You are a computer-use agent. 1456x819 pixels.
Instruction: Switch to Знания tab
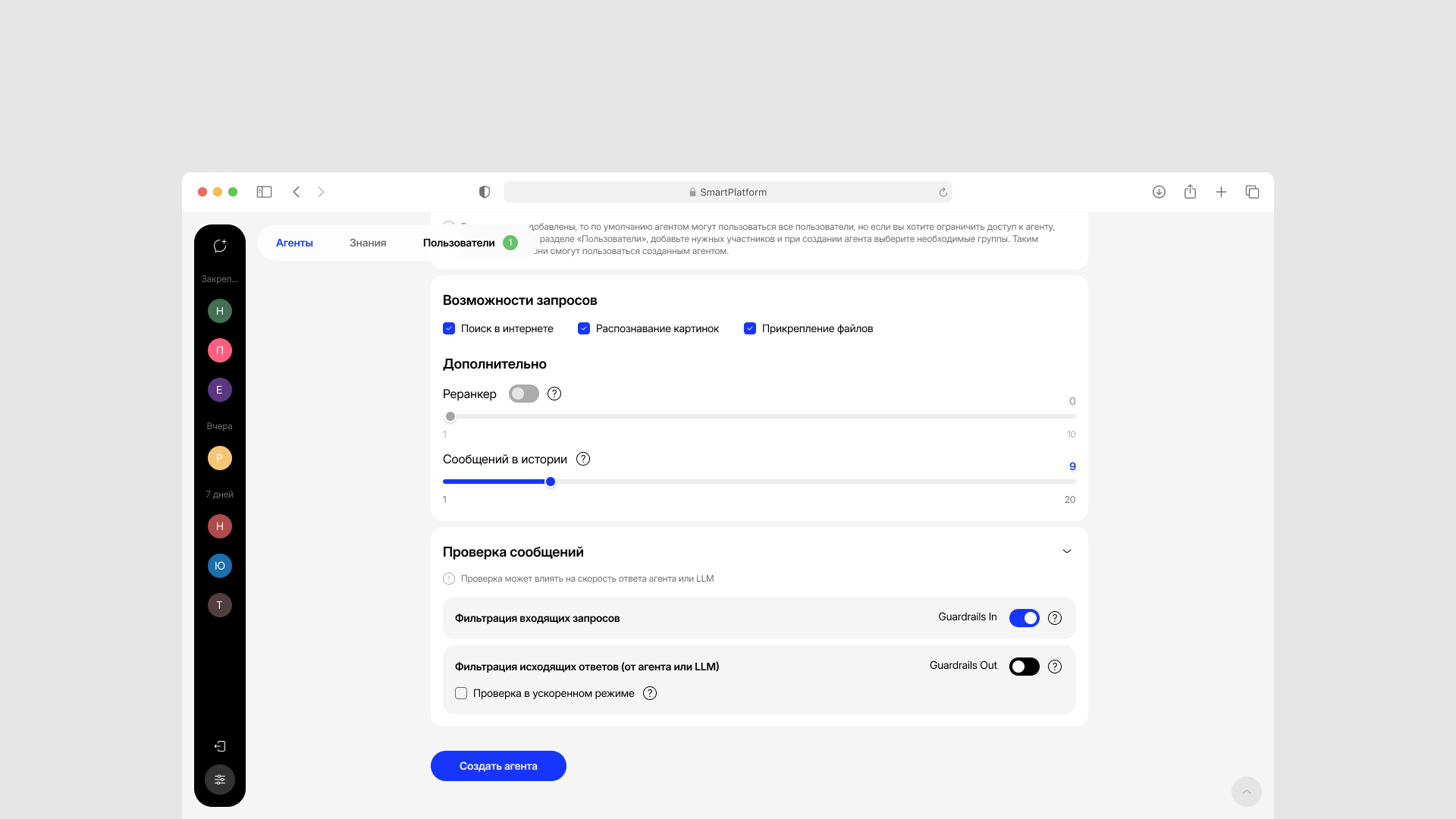pyautogui.click(x=368, y=243)
